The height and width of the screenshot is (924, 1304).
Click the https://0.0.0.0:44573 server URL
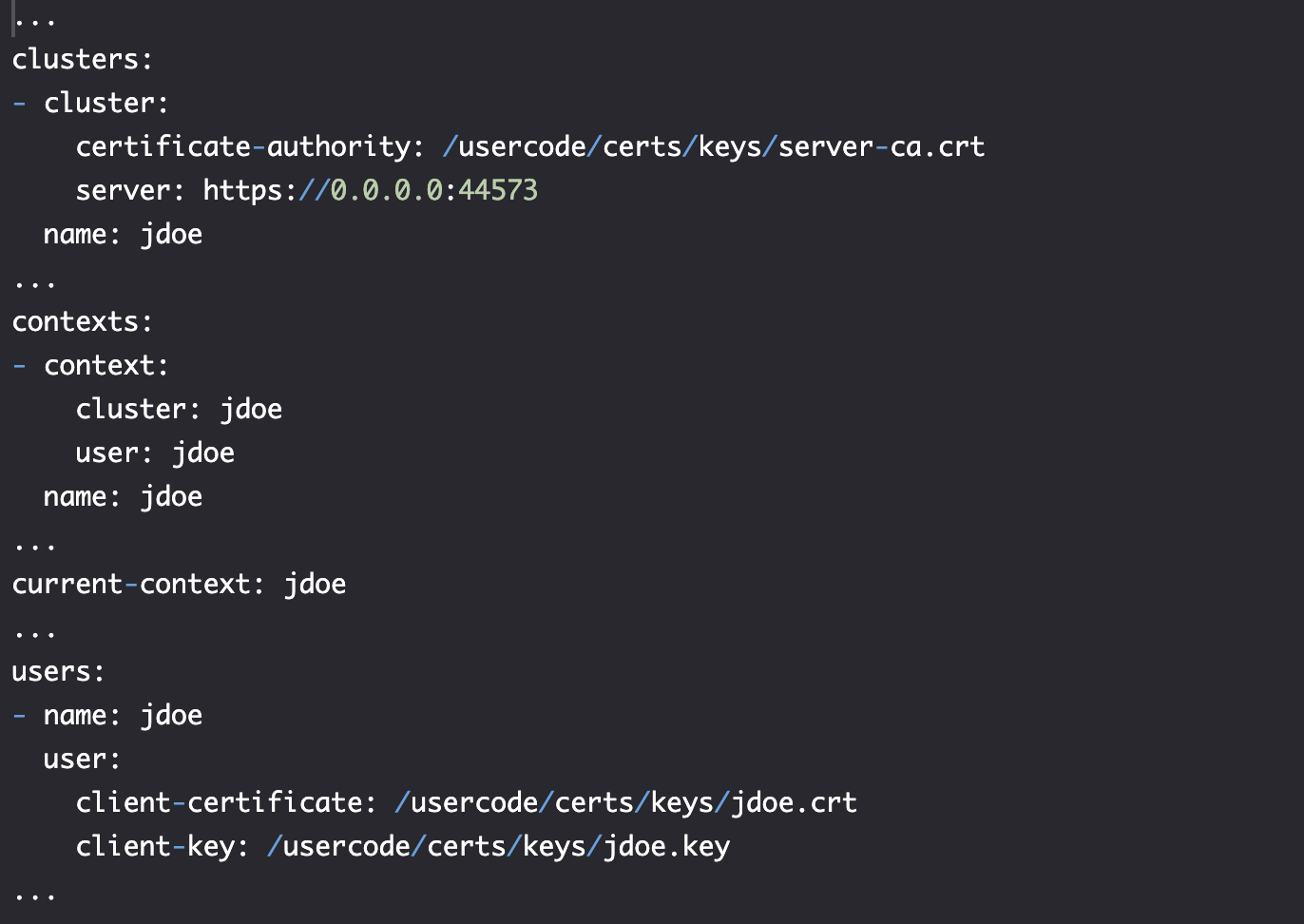point(371,190)
